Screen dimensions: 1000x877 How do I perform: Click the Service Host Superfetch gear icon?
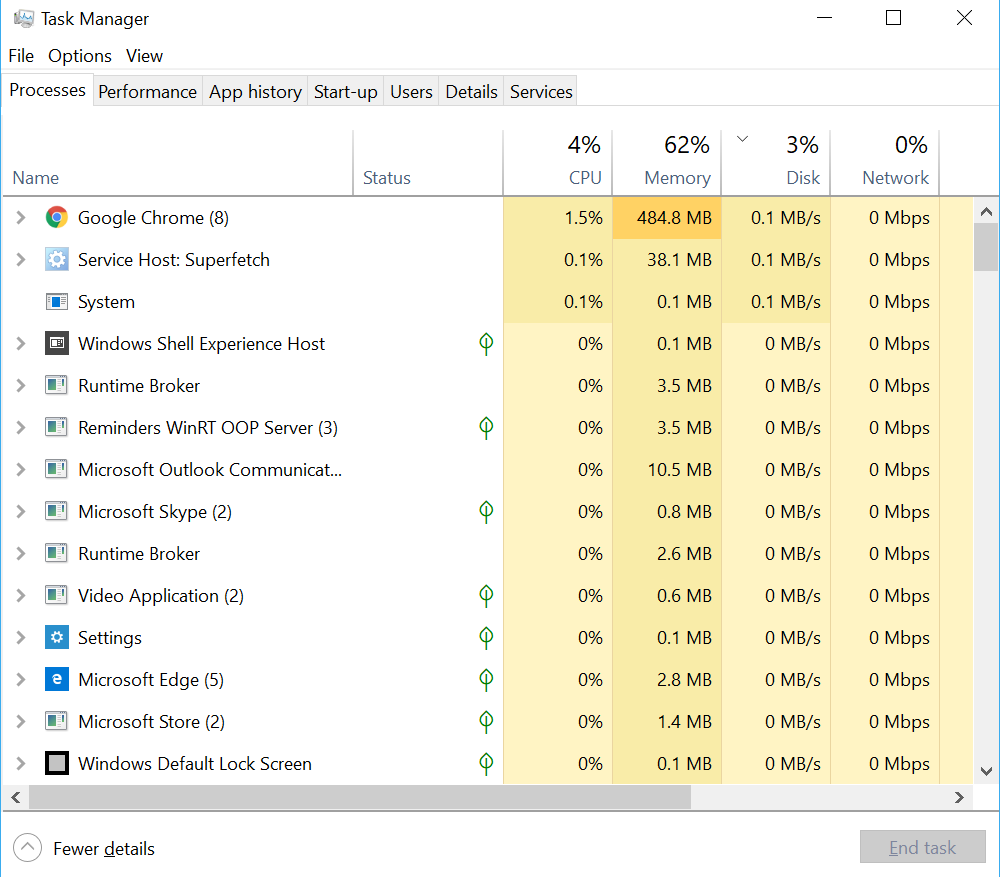coord(56,259)
